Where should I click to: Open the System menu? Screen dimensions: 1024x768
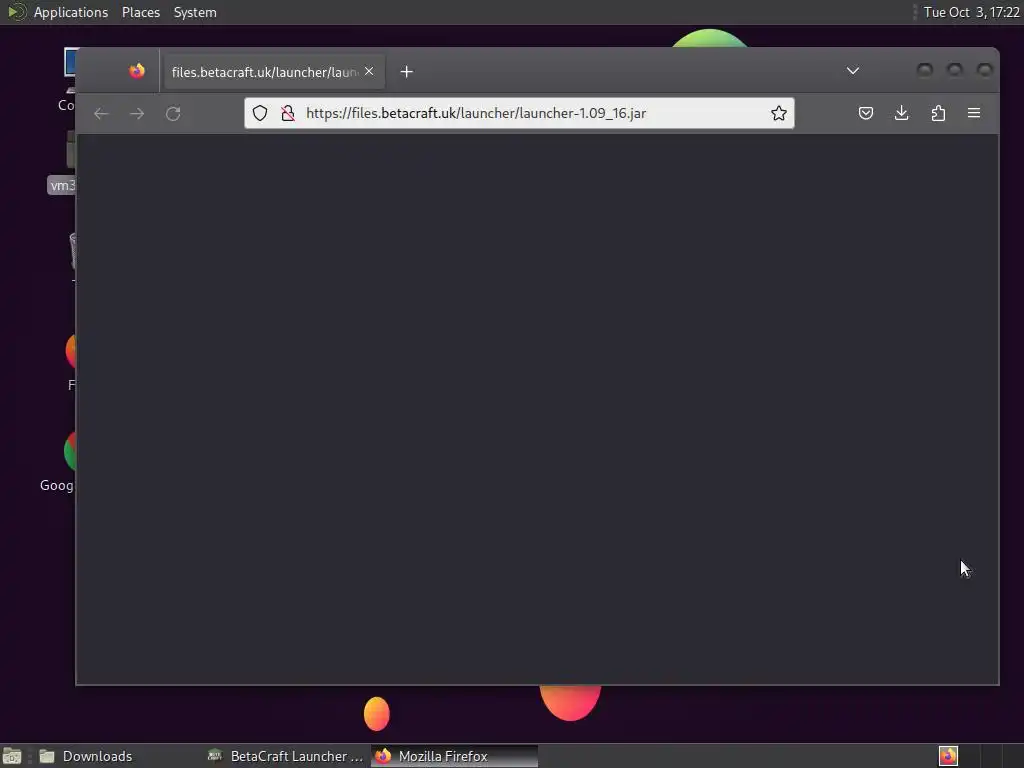click(x=195, y=12)
